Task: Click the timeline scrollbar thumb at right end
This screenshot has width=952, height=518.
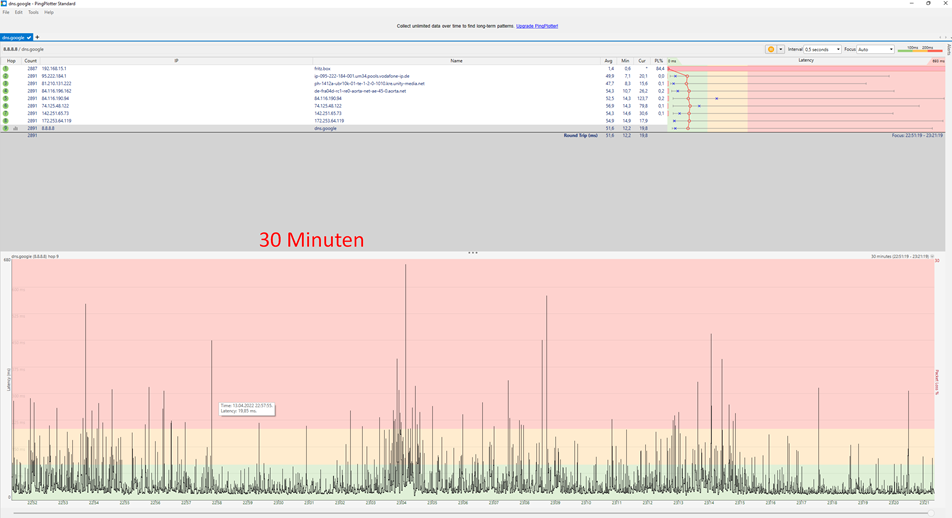Action: 931,513
